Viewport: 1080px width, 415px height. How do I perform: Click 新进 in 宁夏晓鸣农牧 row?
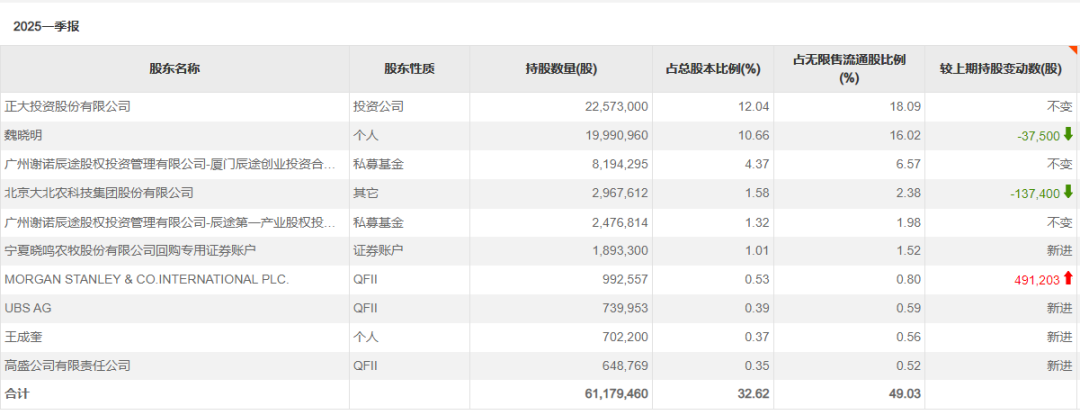1060,251
